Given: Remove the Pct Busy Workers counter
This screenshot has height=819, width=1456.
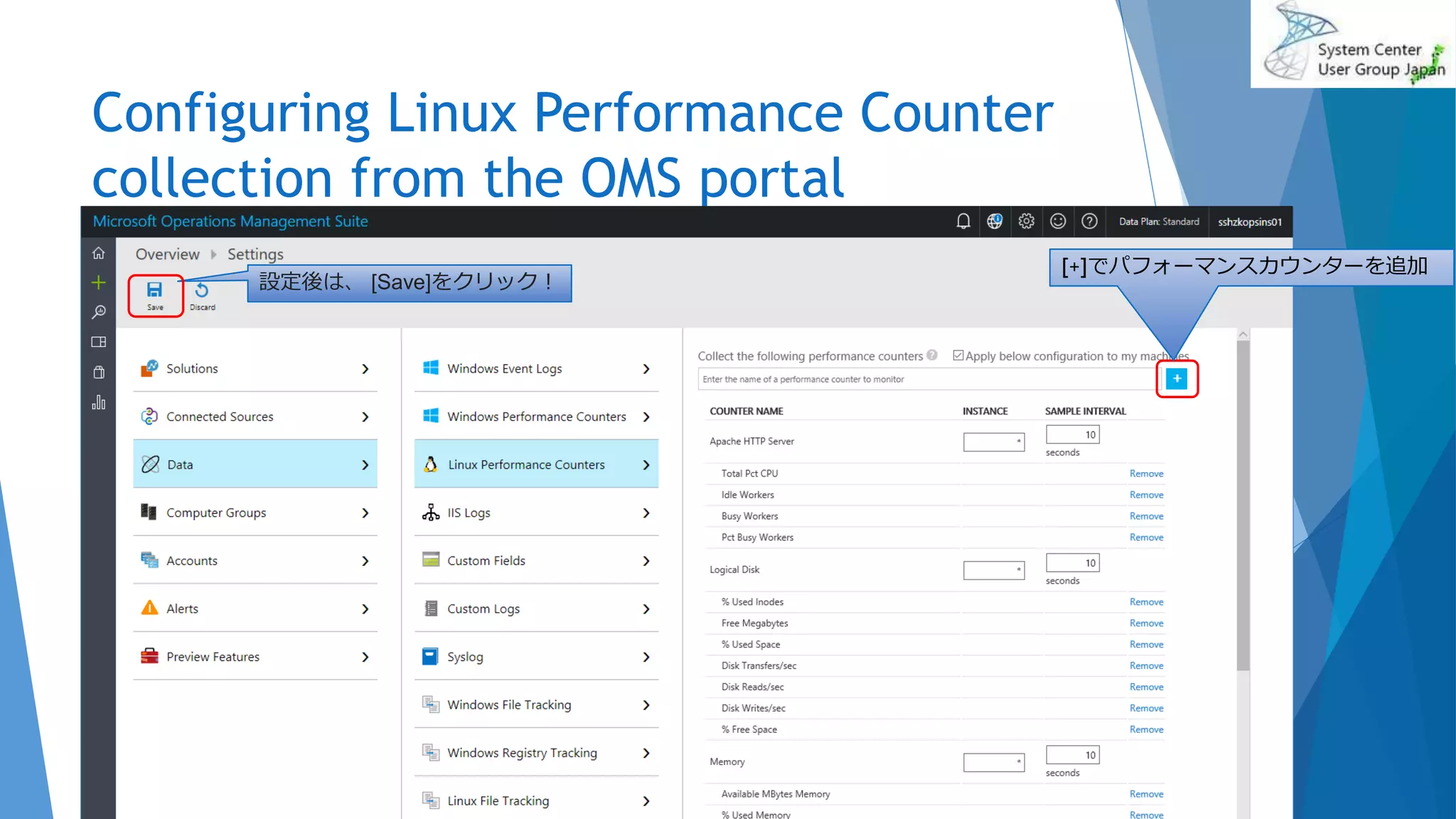Looking at the screenshot, I should [x=1146, y=537].
